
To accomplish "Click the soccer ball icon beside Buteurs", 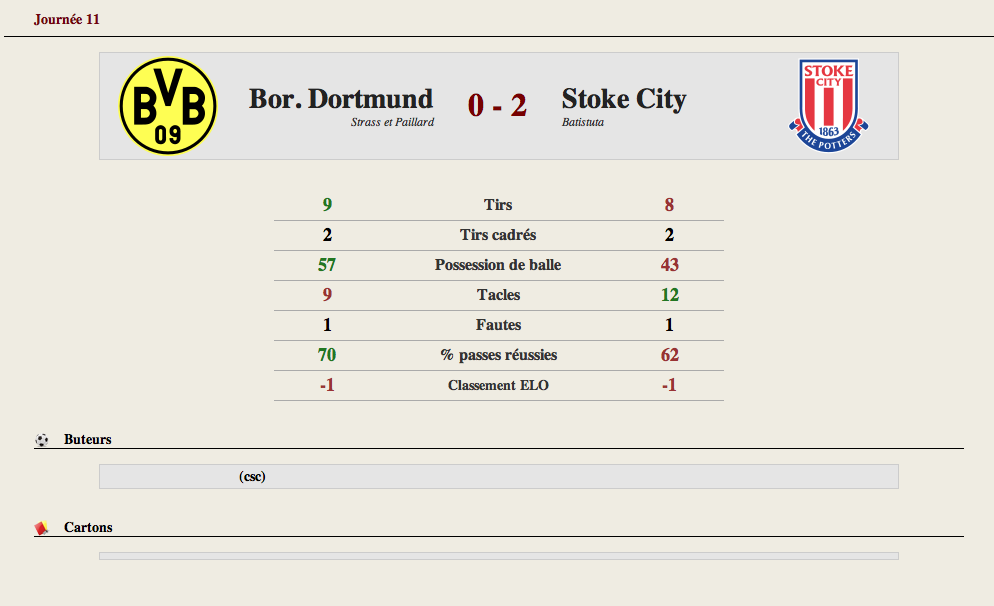I will point(42,440).
